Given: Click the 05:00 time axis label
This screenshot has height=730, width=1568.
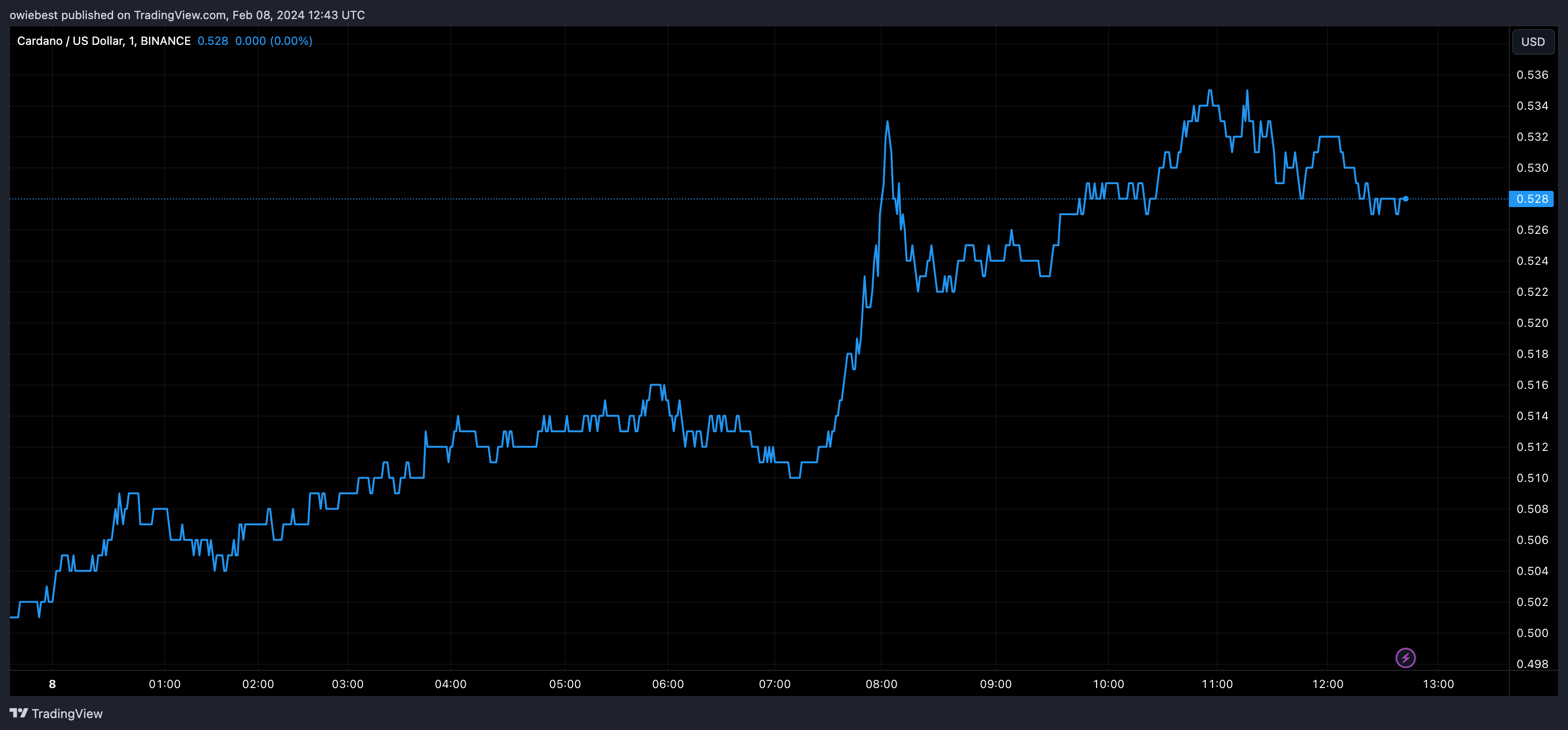Looking at the screenshot, I should click(564, 684).
